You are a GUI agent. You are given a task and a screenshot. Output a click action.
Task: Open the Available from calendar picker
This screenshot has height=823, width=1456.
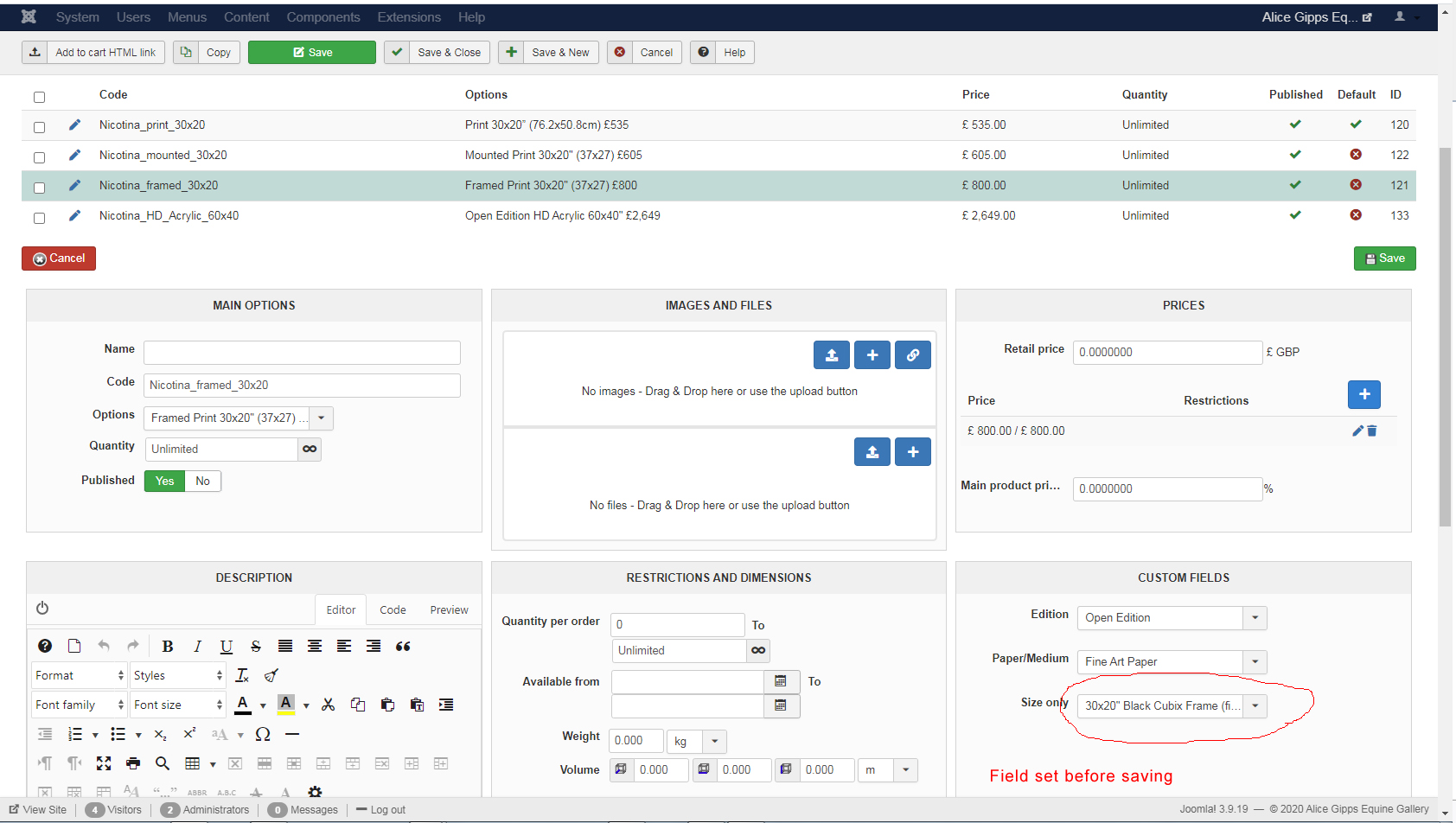click(x=782, y=681)
